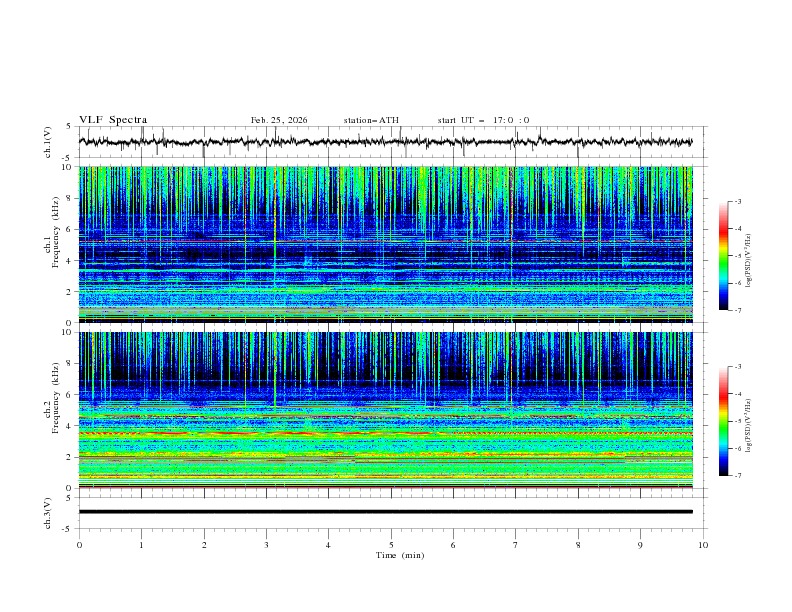Click the lower colorbar 'log(PSD)(V²/Hz)' label
The width and height of the screenshot is (792, 612).
tap(749, 425)
